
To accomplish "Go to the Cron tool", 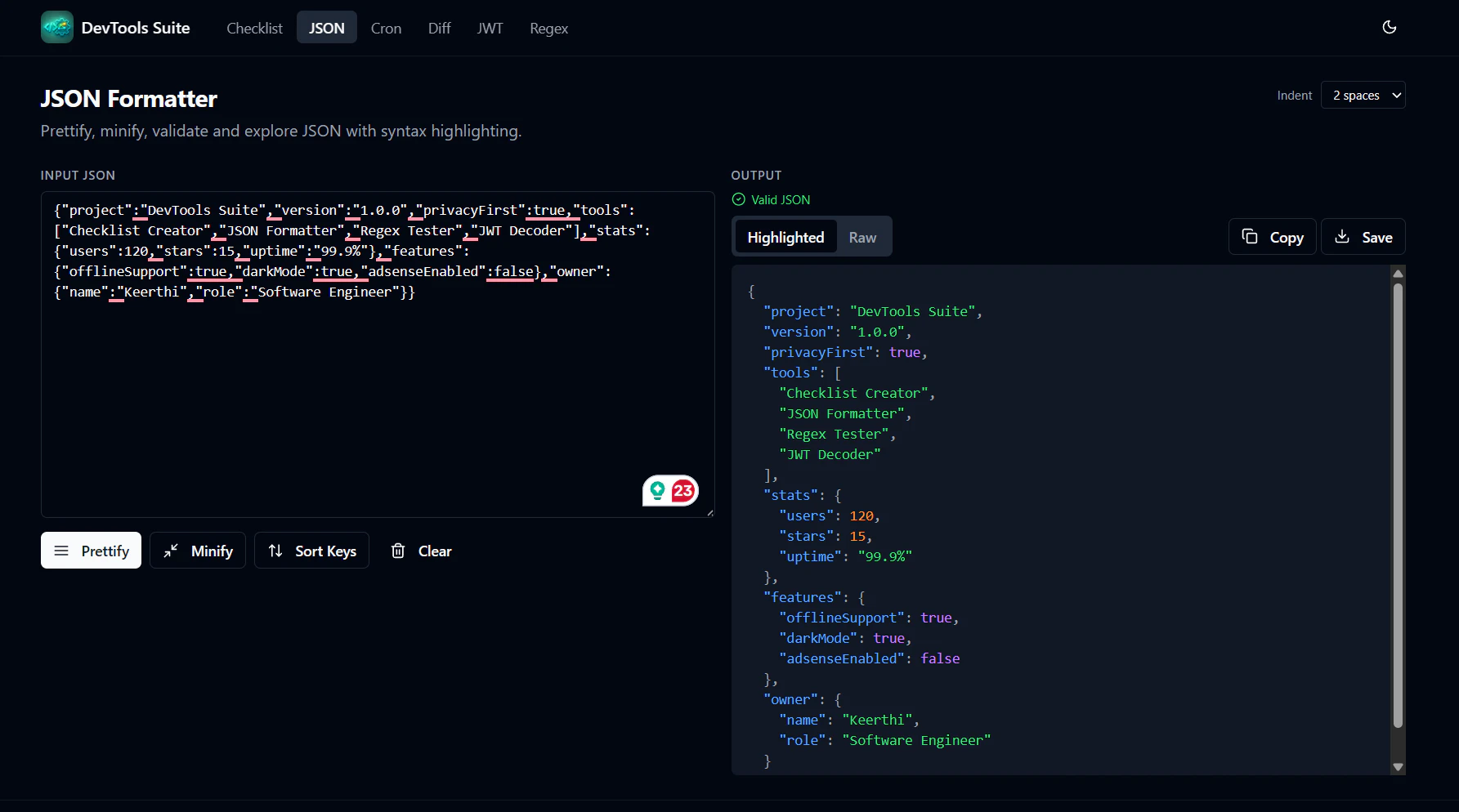I will [386, 28].
